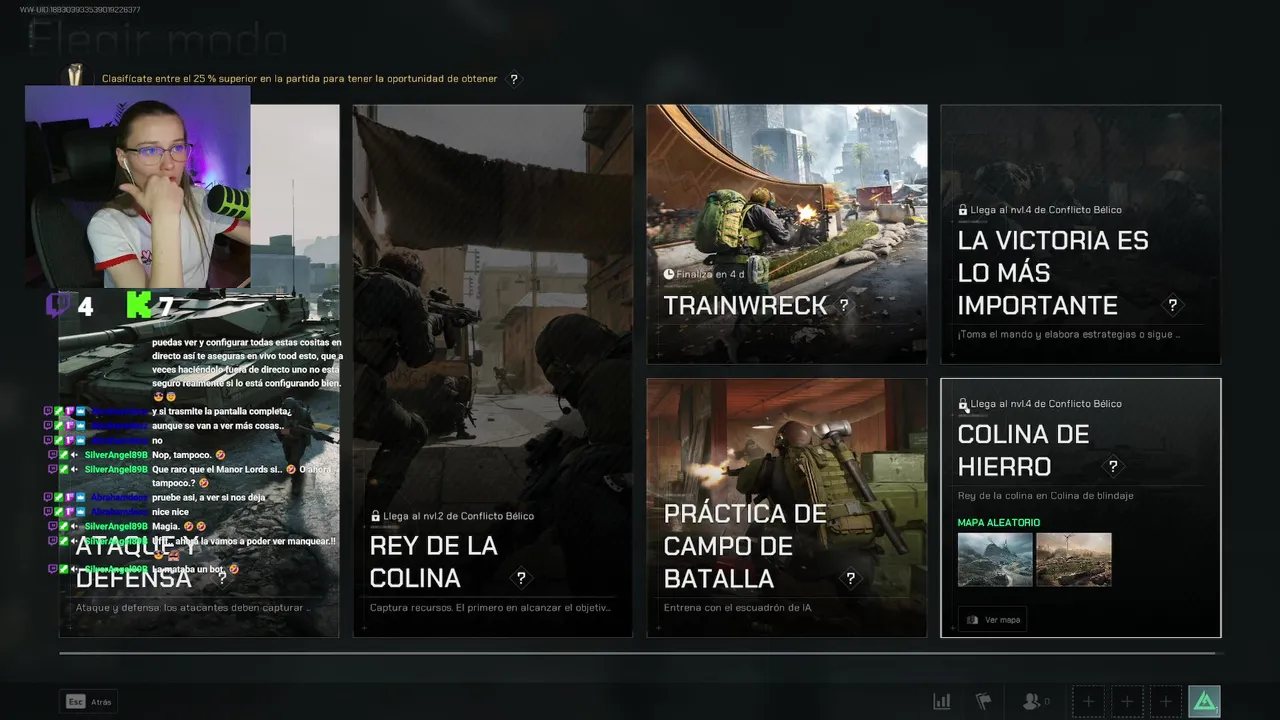Click the help icon next to Rey de la Colina

[520, 577]
